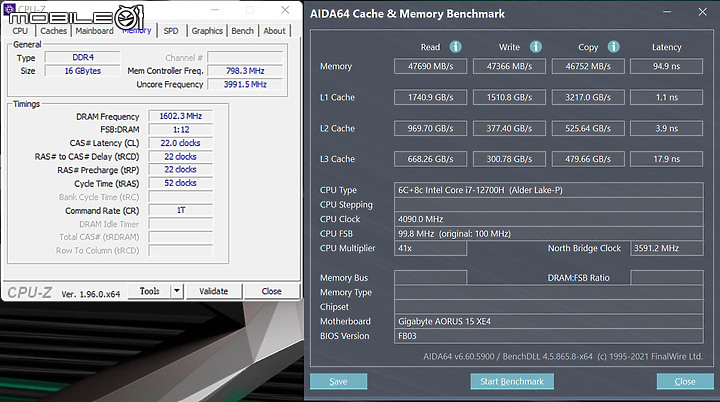The height and width of the screenshot is (402, 720).
Task: Click the Close button in CPU-Z footer
Action: (271, 291)
